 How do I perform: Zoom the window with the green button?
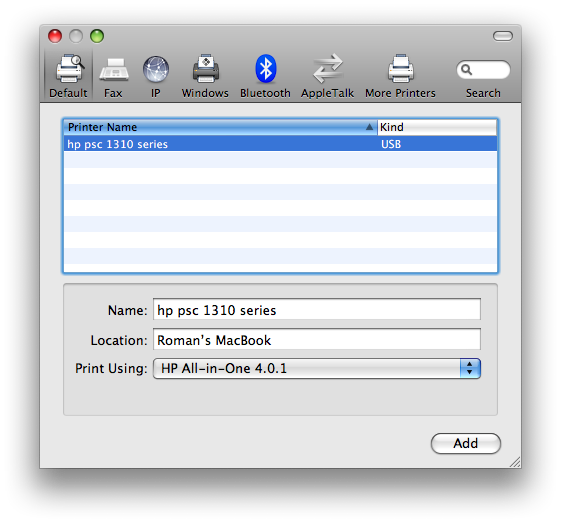tap(97, 36)
